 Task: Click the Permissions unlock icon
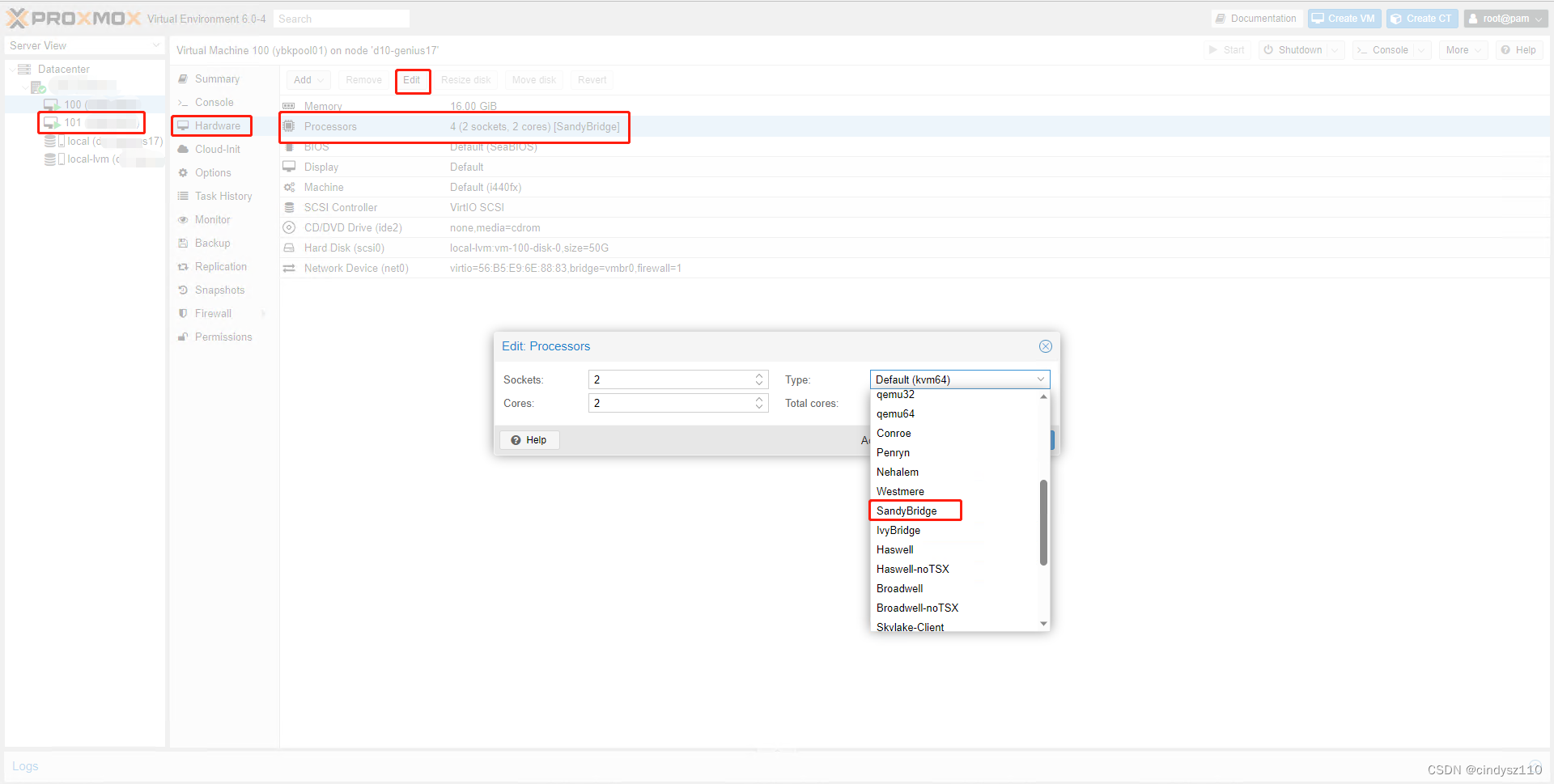pyautogui.click(x=183, y=337)
